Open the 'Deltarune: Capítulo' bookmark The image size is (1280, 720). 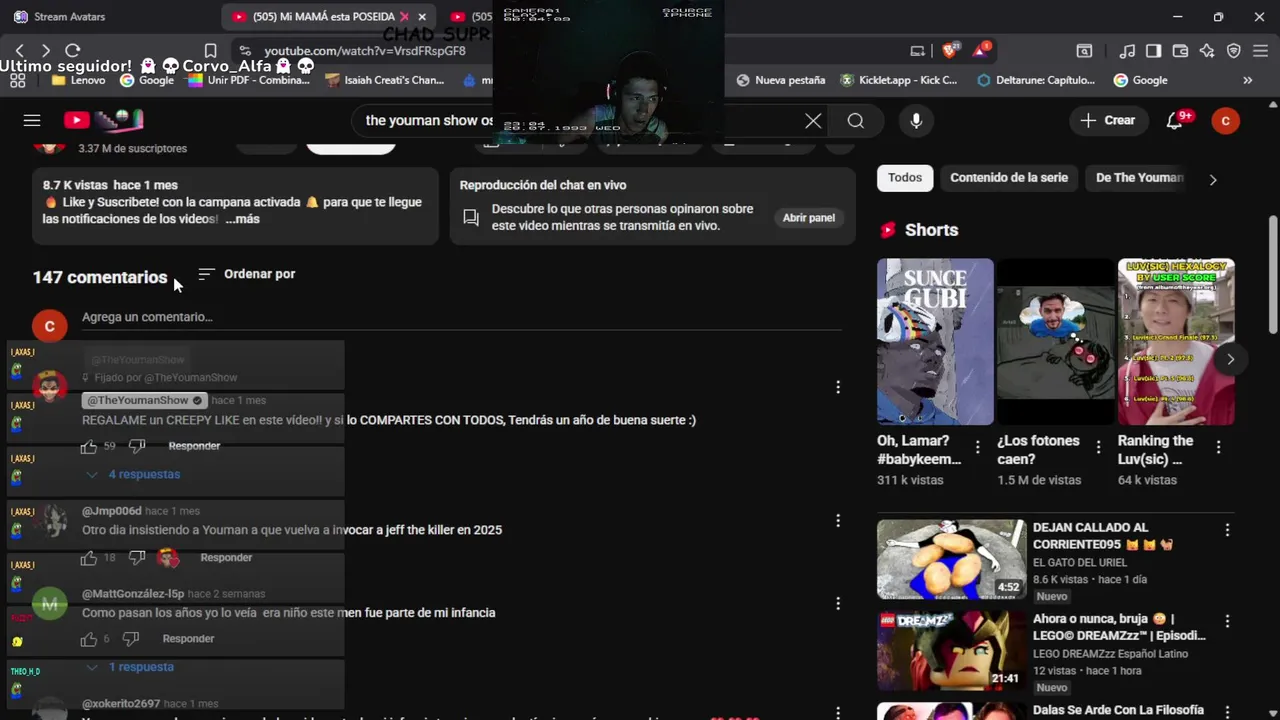1035,80
